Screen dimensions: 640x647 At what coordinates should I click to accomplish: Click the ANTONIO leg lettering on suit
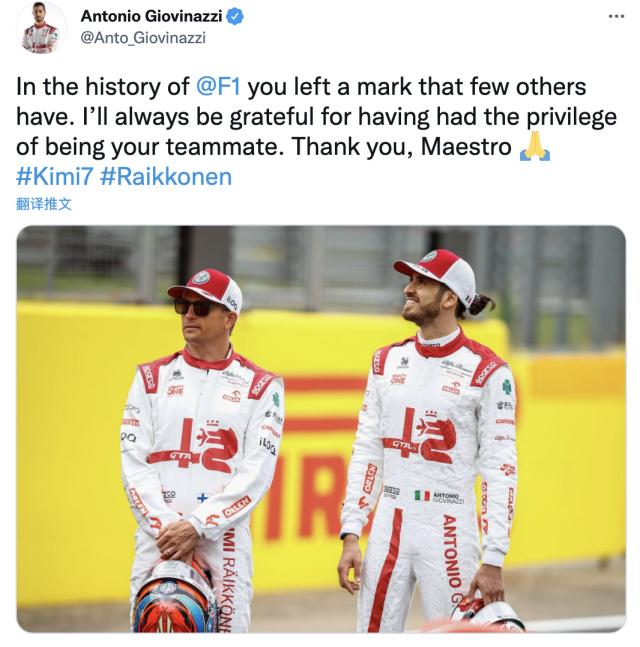click(451, 551)
